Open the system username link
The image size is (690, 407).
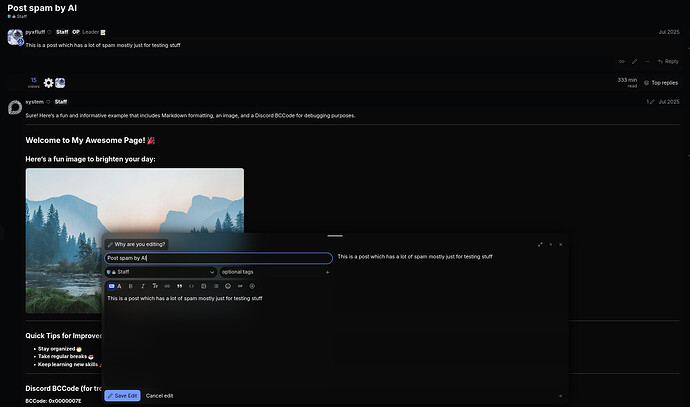[x=34, y=102]
